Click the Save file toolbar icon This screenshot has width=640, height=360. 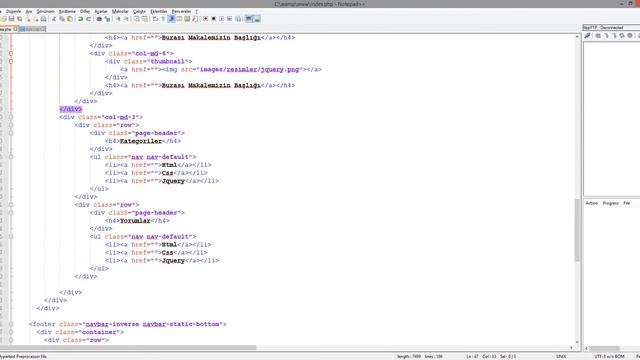coord(11,19)
